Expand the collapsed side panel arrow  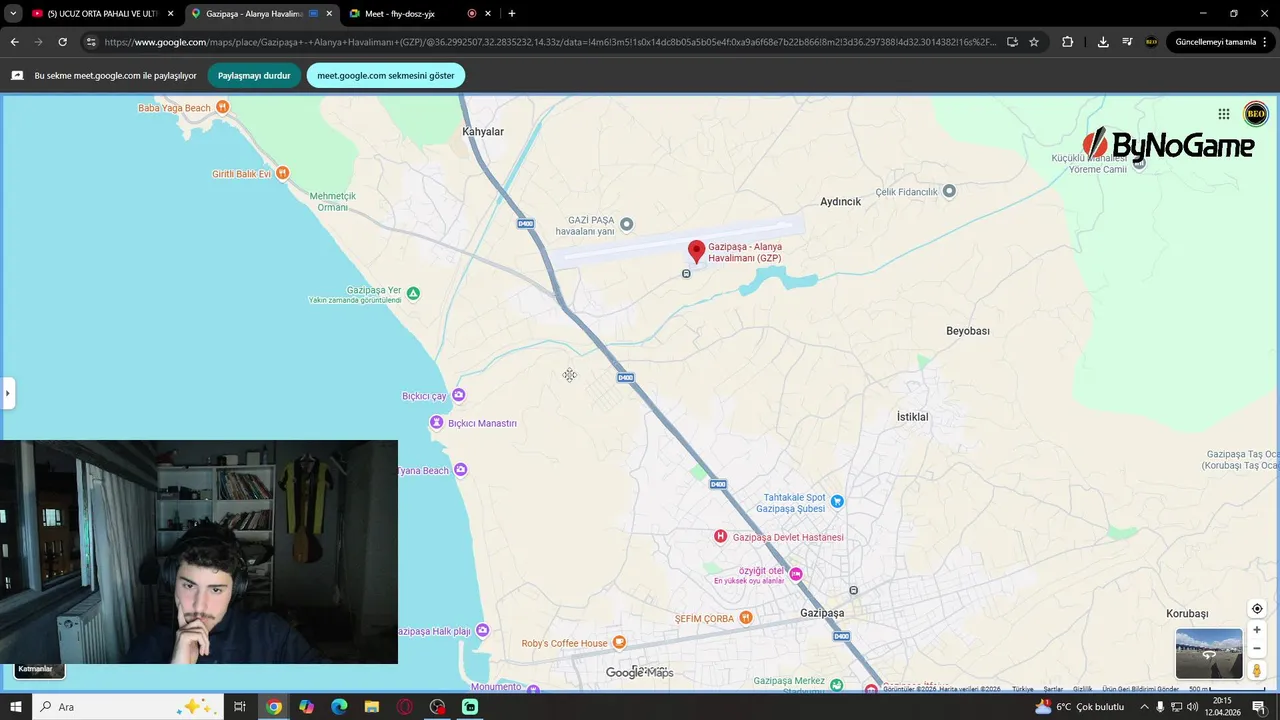(x=8, y=393)
